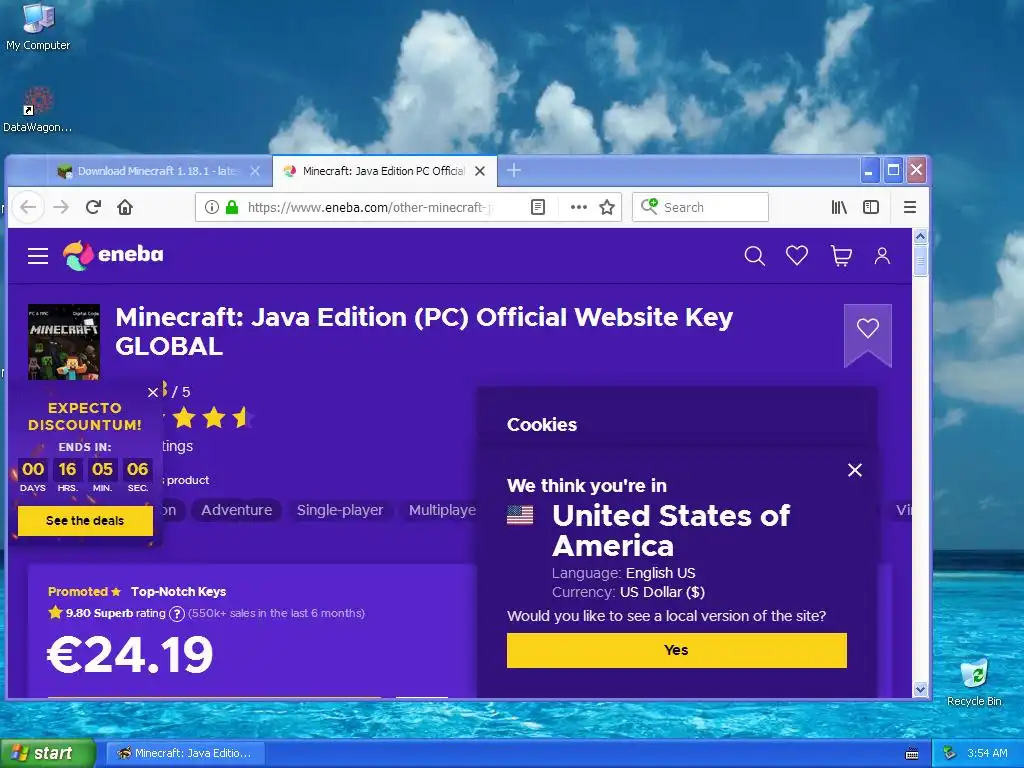Click the rating info question mark icon
The width and height of the screenshot is (1024, 768).
pyautogui.click(x=176, y=613)
